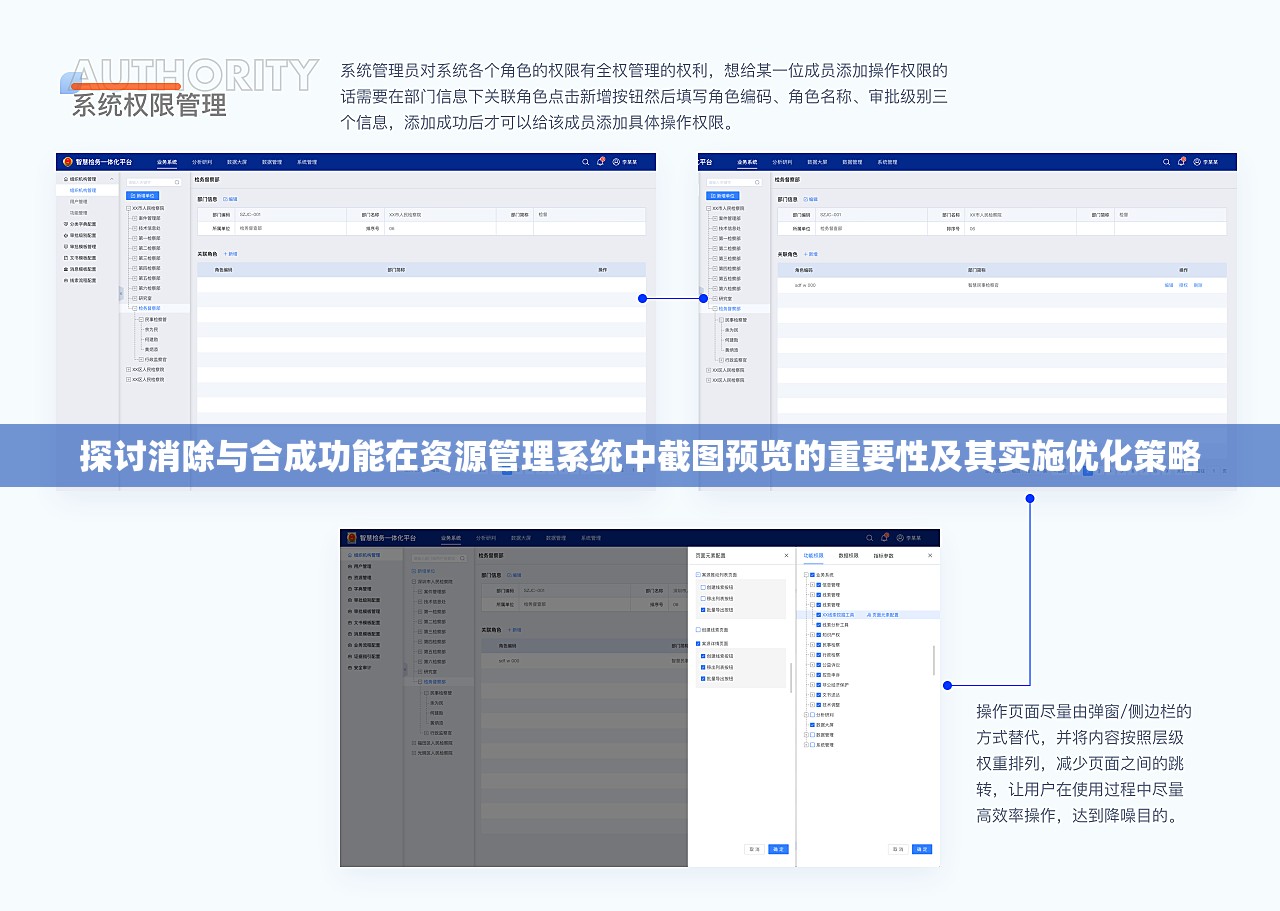Open the 文书模板配置 sidebar icon

(x=64, y=258)
